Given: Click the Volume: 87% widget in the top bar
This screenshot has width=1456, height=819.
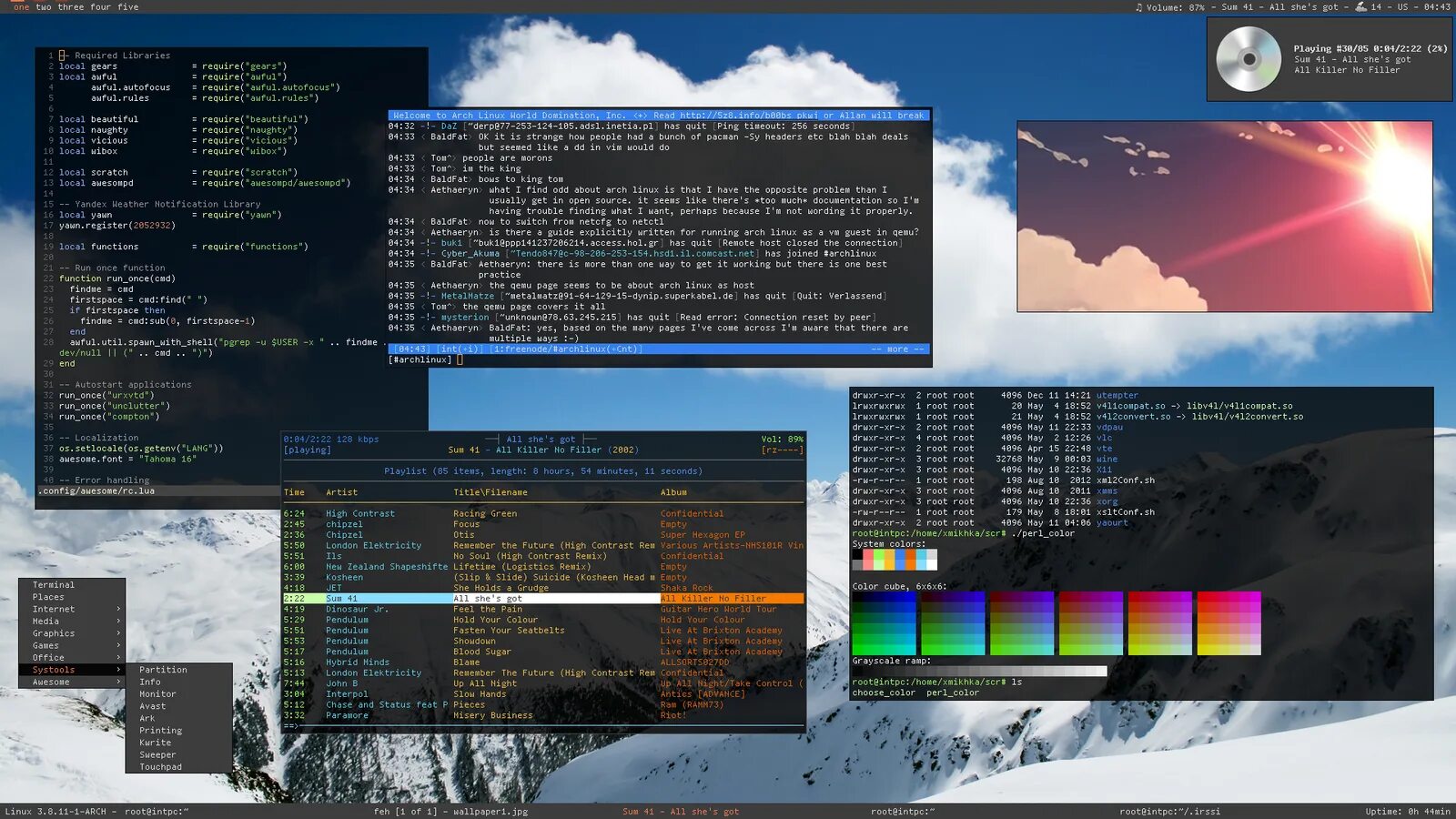Looking at the screenshot, I should (1175, 7).
